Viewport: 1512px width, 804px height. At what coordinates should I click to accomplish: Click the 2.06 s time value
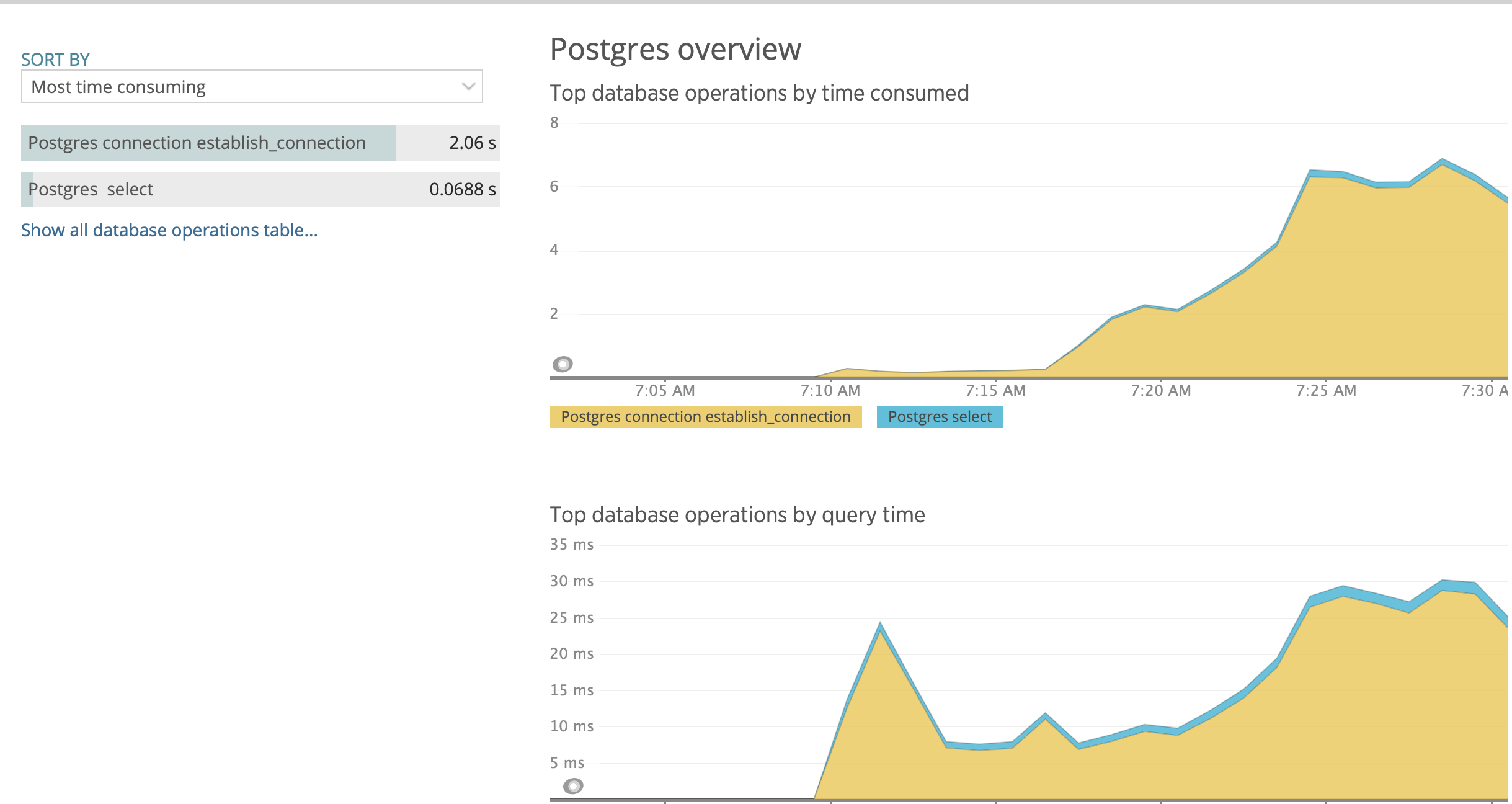pos(472,143)
